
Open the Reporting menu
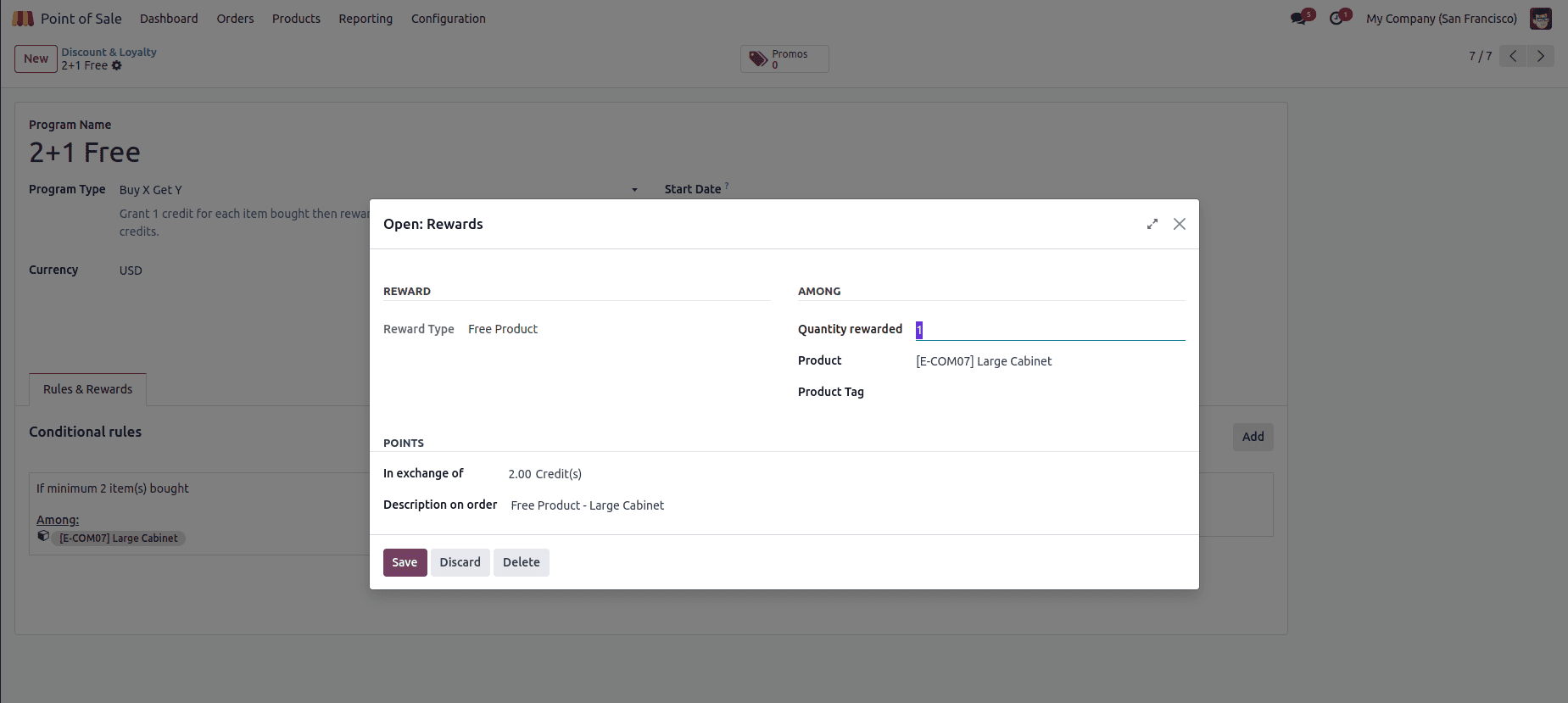click(x=365, y=19)
